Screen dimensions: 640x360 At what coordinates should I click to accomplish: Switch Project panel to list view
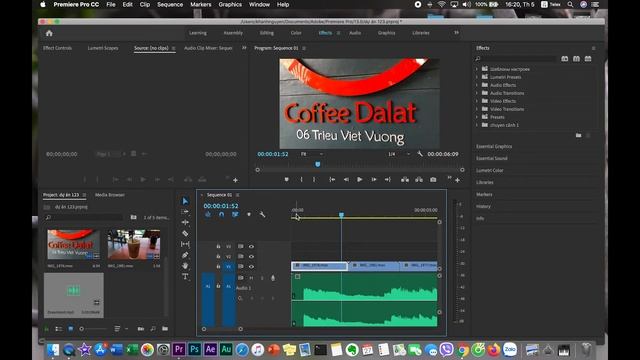coord(59,329)
